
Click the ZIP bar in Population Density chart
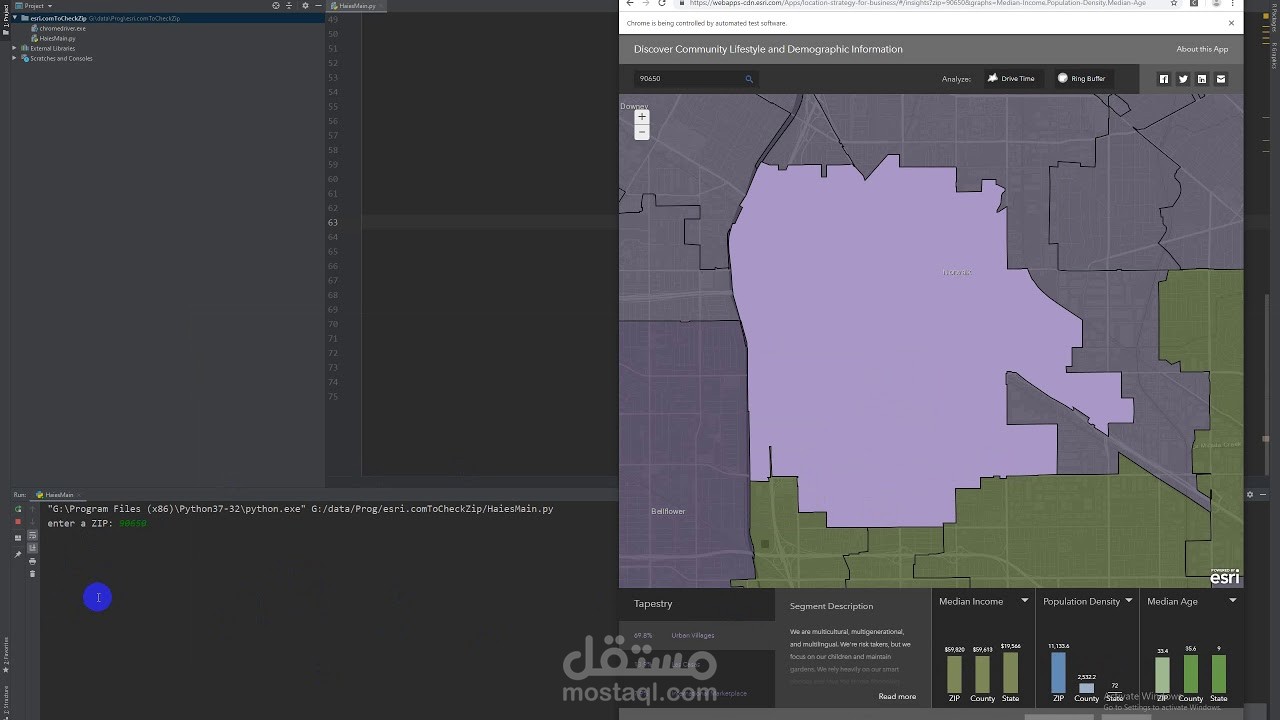point(1058,672)
